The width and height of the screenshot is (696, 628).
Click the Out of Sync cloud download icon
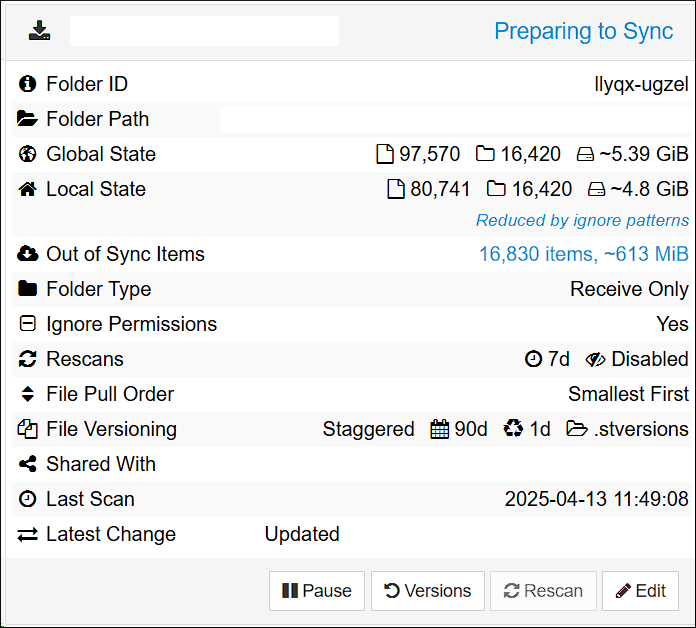point(28,254)
